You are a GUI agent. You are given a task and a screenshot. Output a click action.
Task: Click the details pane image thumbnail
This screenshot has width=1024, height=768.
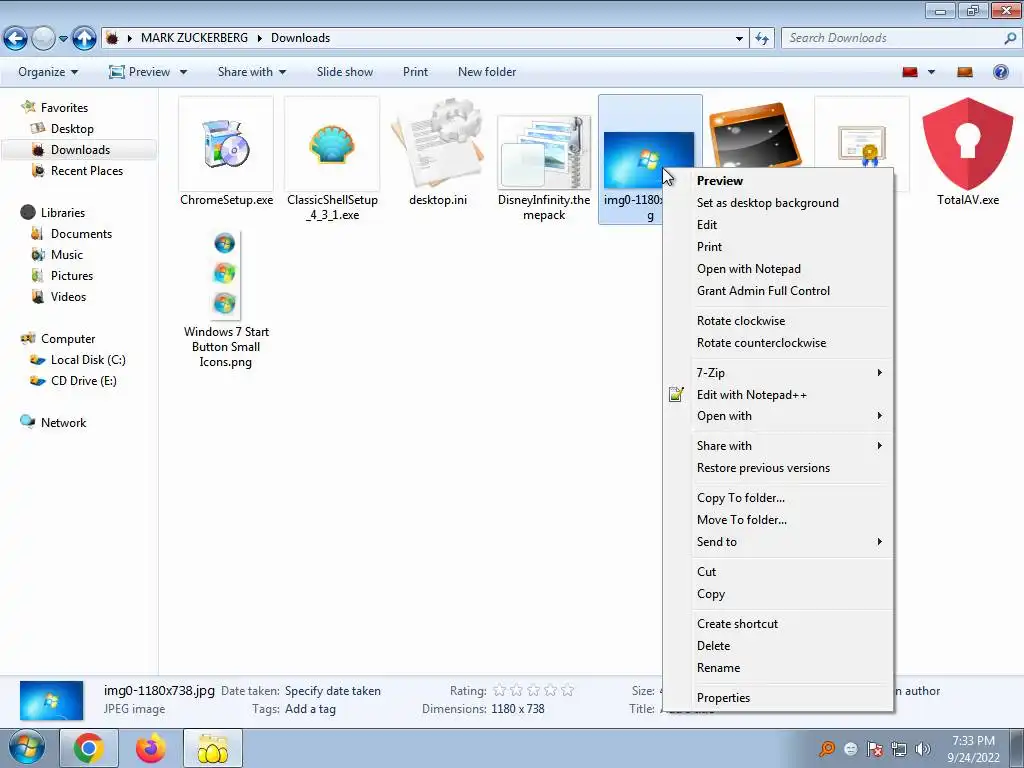52,701
